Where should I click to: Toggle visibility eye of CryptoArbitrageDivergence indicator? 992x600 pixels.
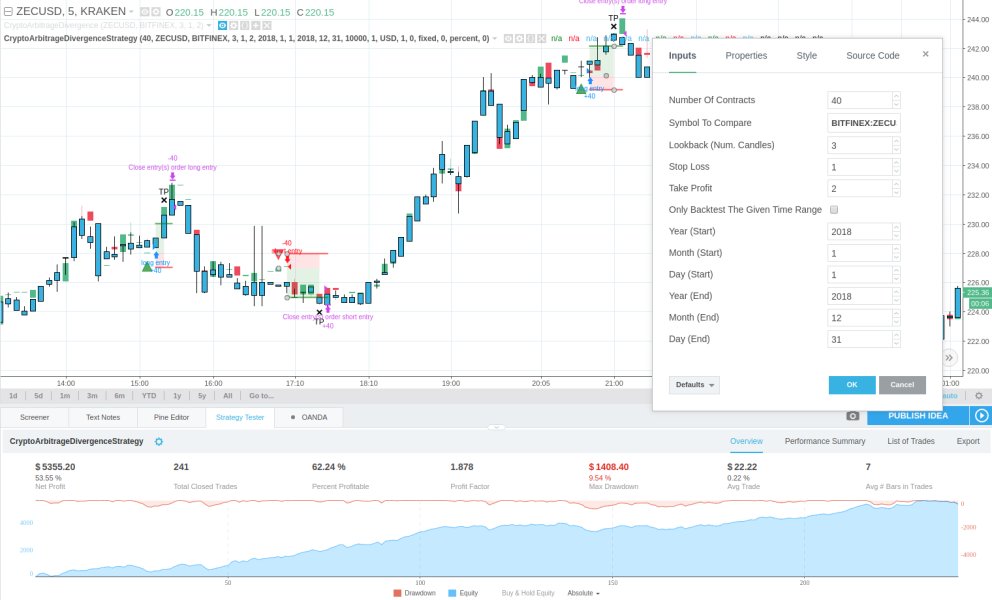222,25
